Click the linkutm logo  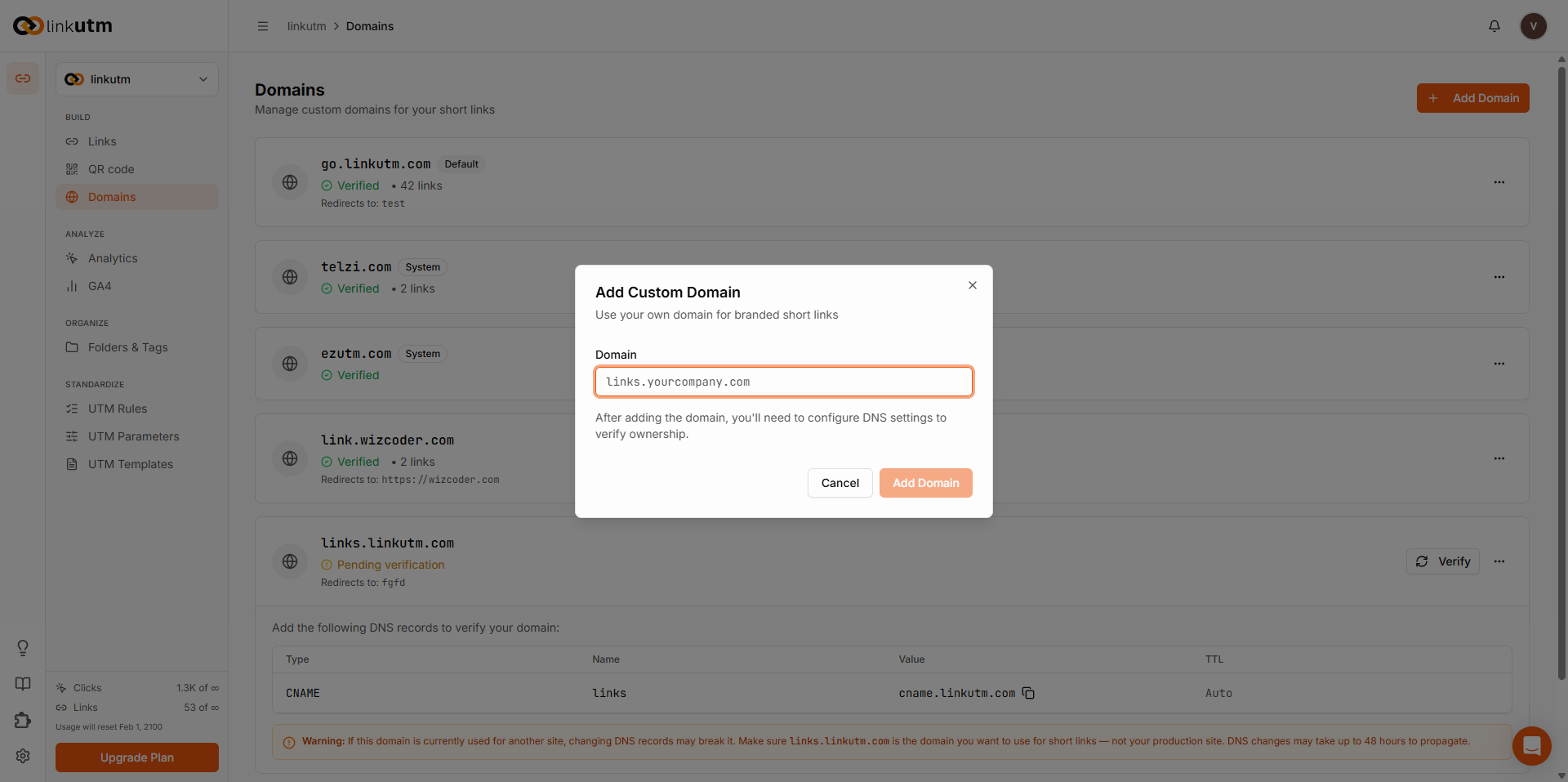coord(63,26)
